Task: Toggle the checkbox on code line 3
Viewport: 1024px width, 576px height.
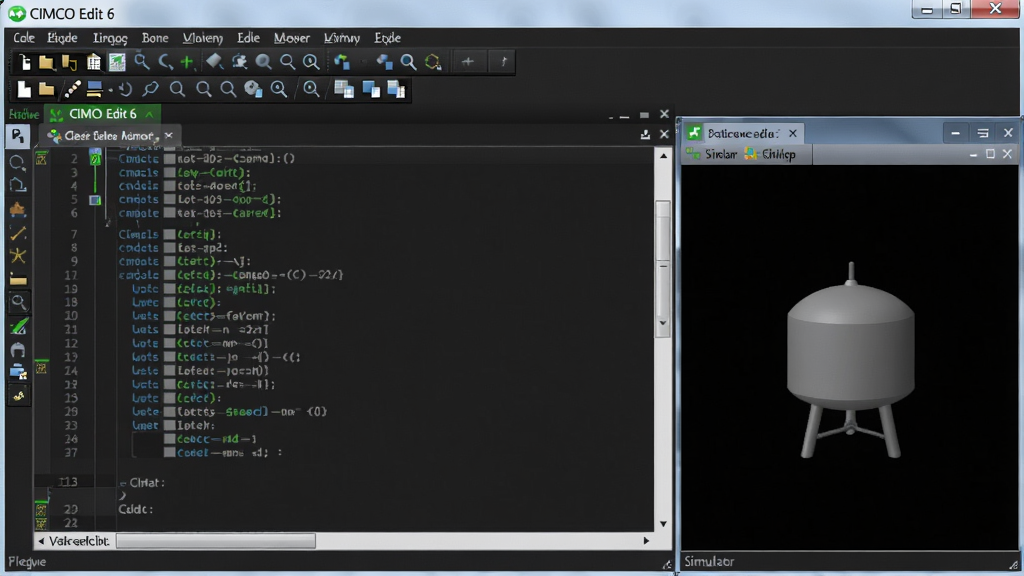Action: coord(169,172)
